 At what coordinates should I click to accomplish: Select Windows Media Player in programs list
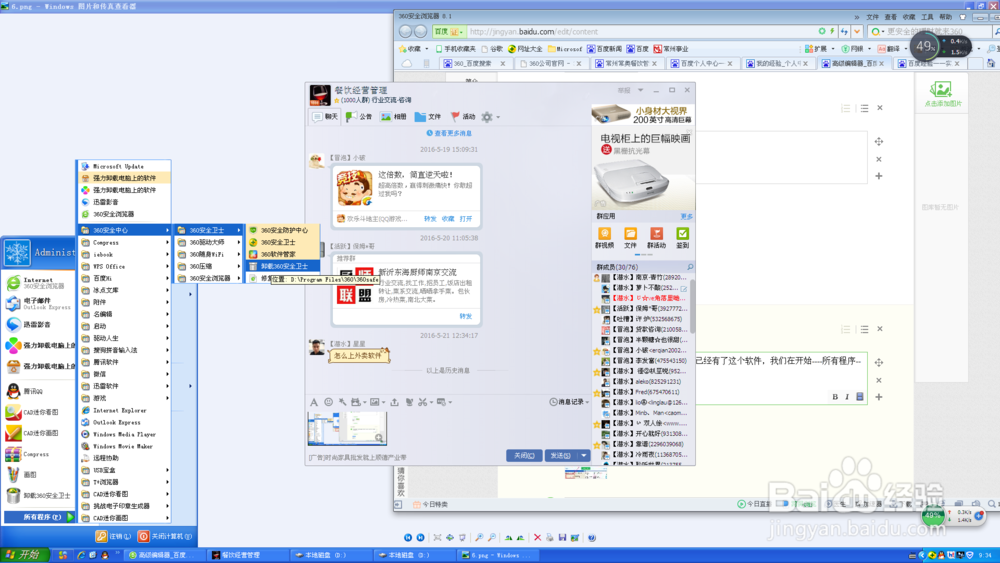coord(125,434)
